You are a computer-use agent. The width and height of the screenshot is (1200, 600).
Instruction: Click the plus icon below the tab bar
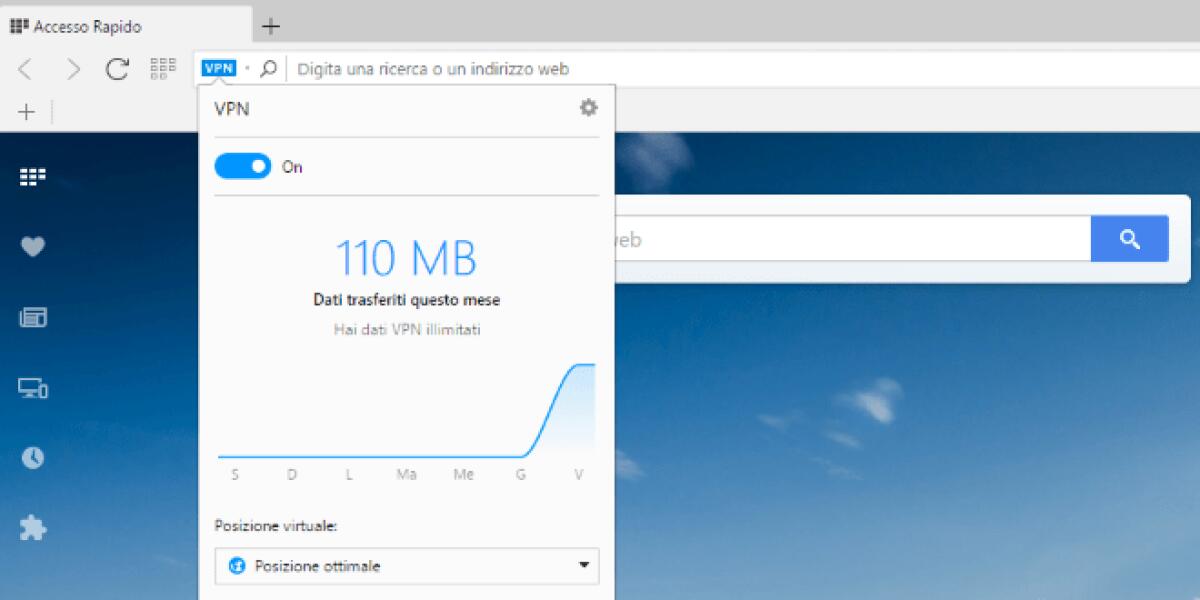click(x=25, y=111)
